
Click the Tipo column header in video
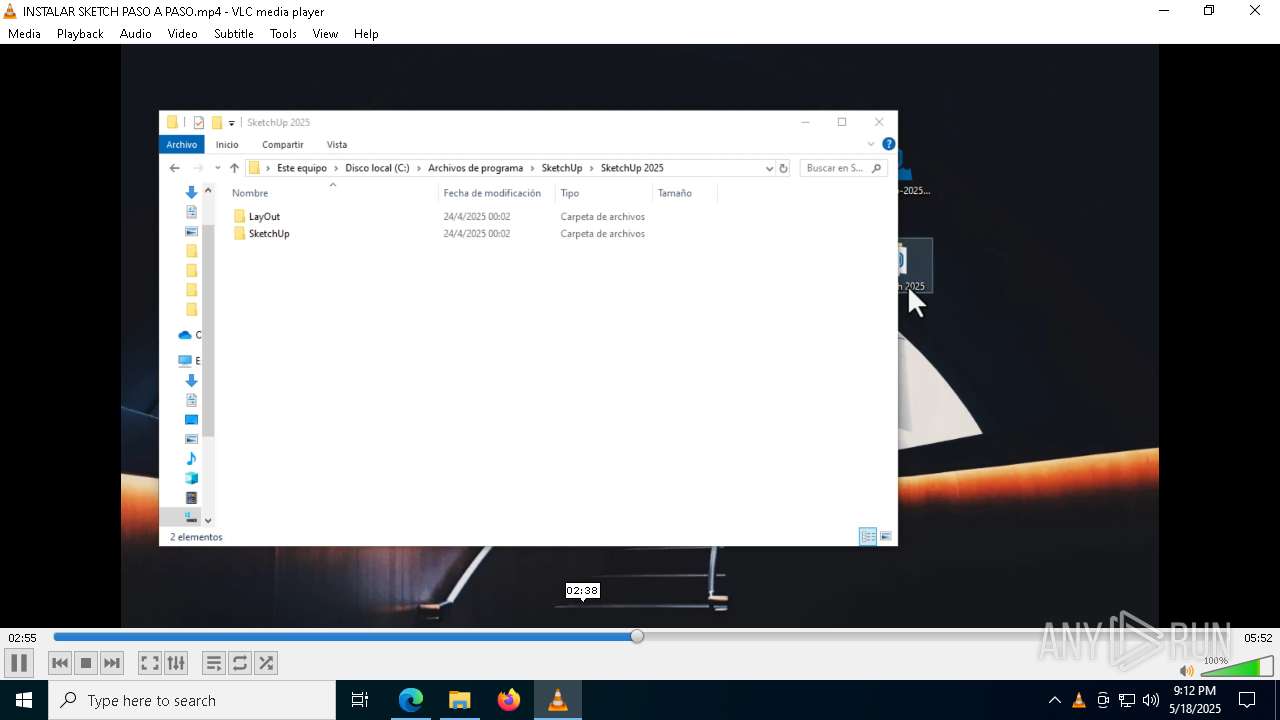(x=570, y=193)
